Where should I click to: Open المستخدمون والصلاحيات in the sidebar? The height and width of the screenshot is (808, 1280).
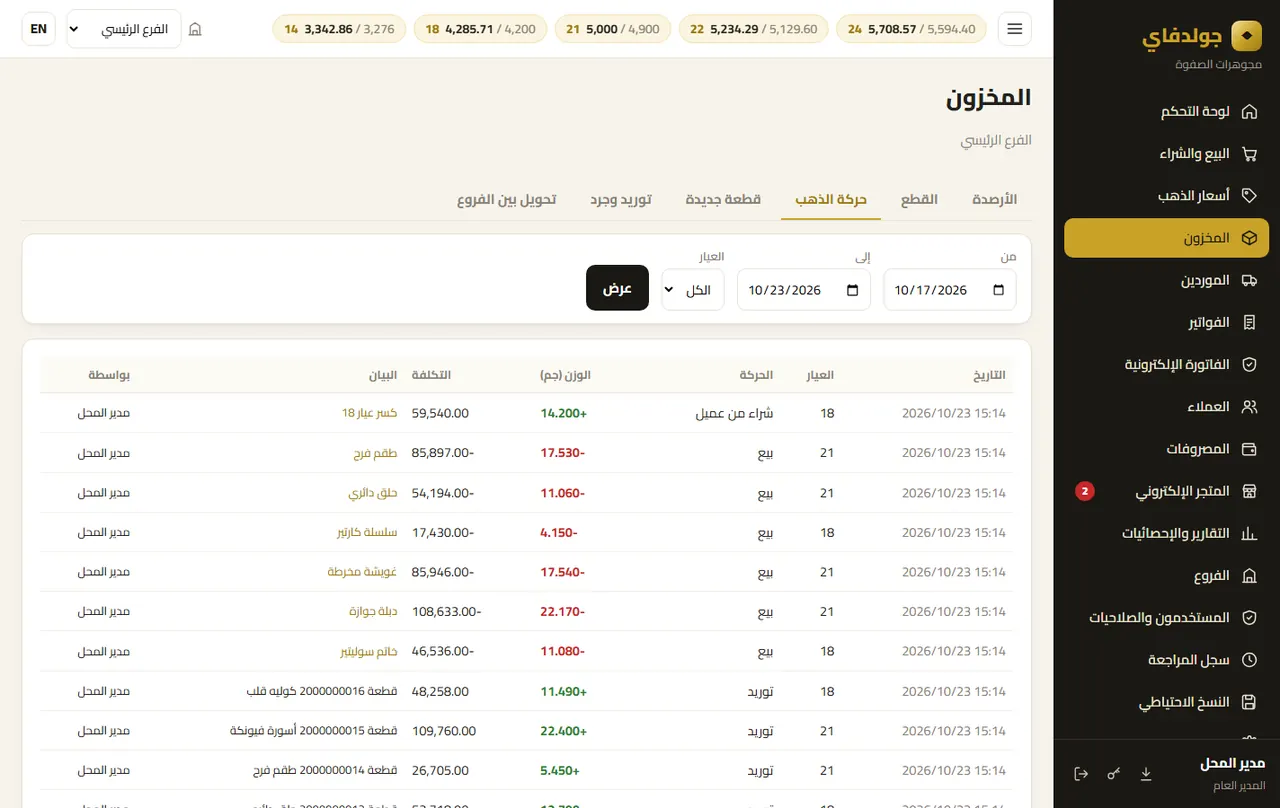(x=1166, y=618)
